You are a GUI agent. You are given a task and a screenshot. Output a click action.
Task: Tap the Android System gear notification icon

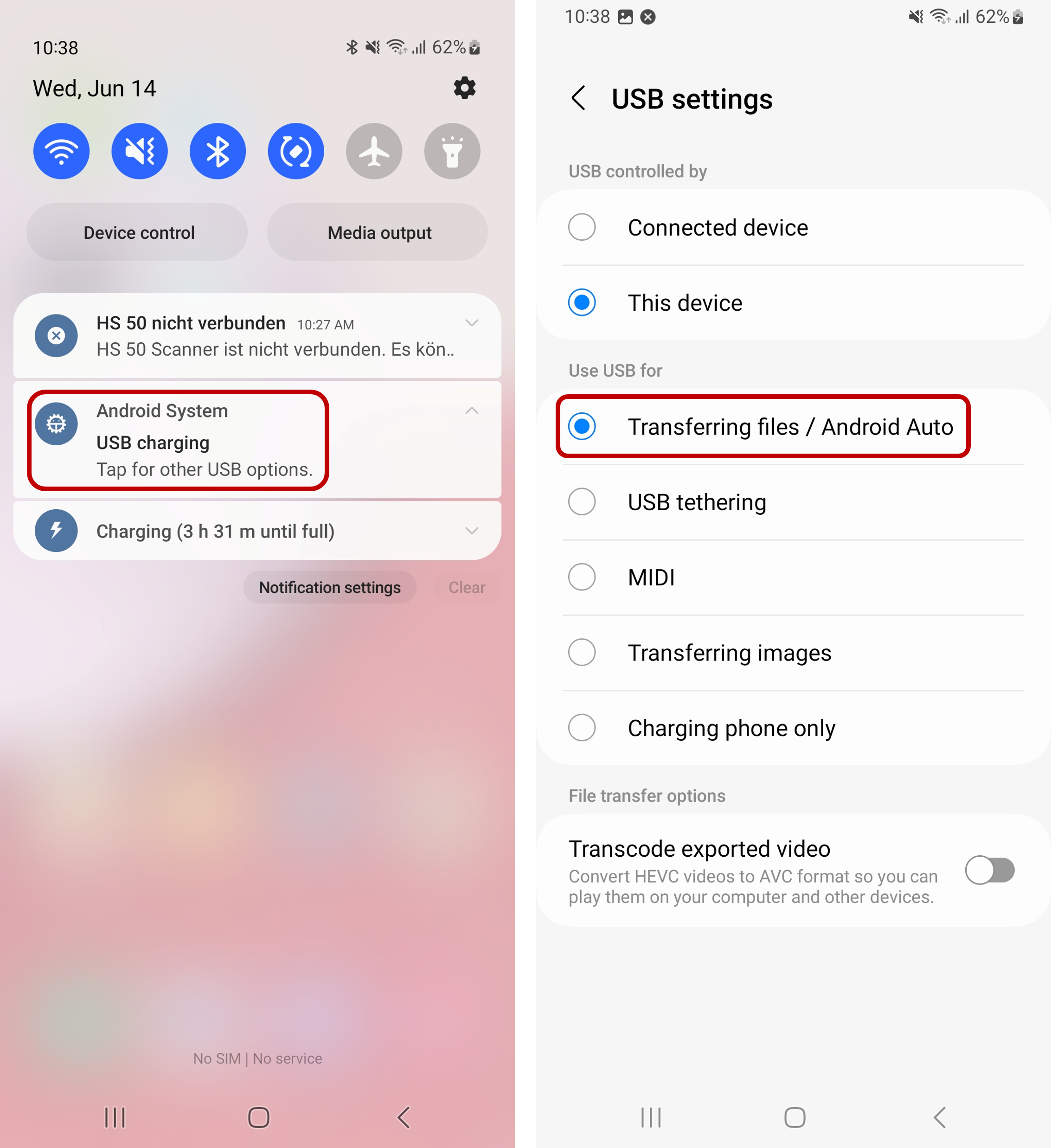click(55, 421)
